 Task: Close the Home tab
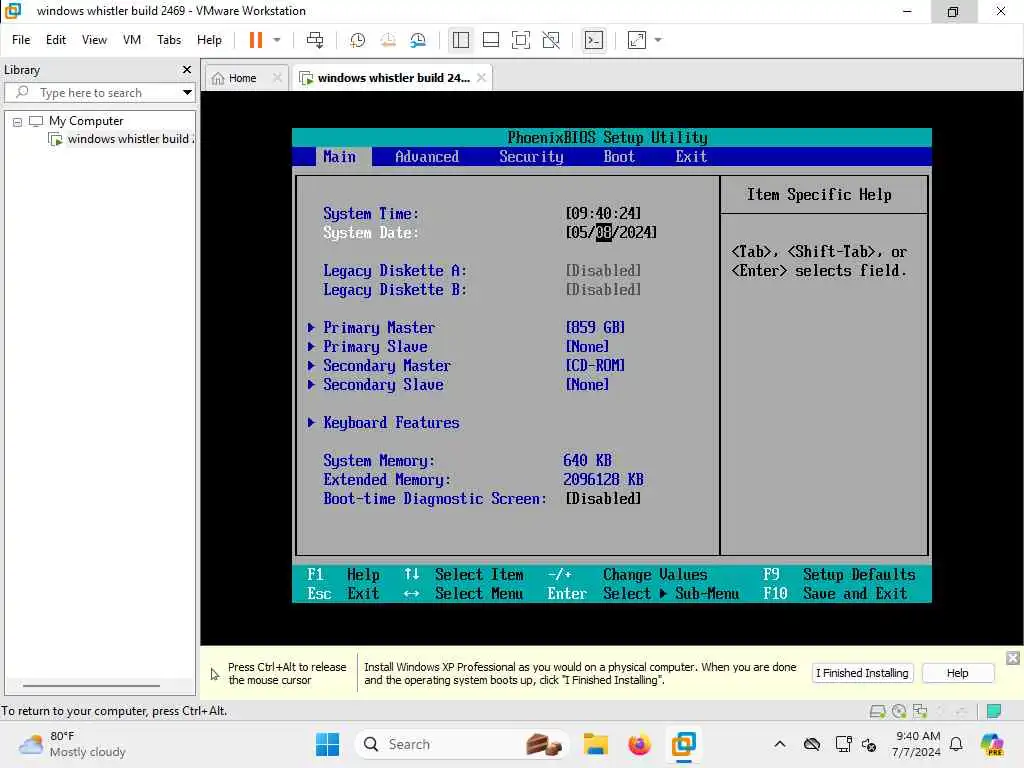click(x=278, y=78)
